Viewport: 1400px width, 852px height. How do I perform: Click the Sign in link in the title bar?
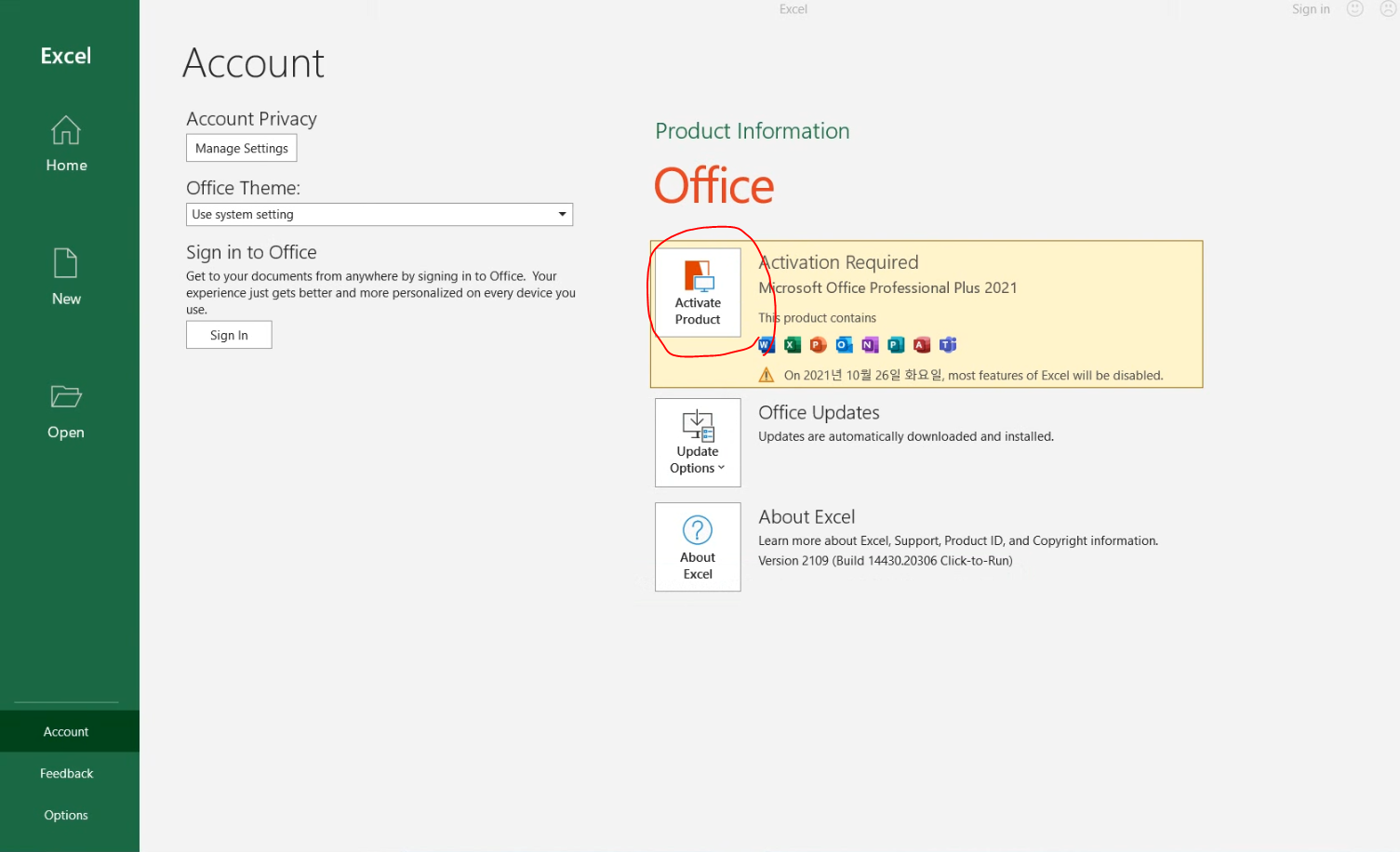(x=1311, y=9)
